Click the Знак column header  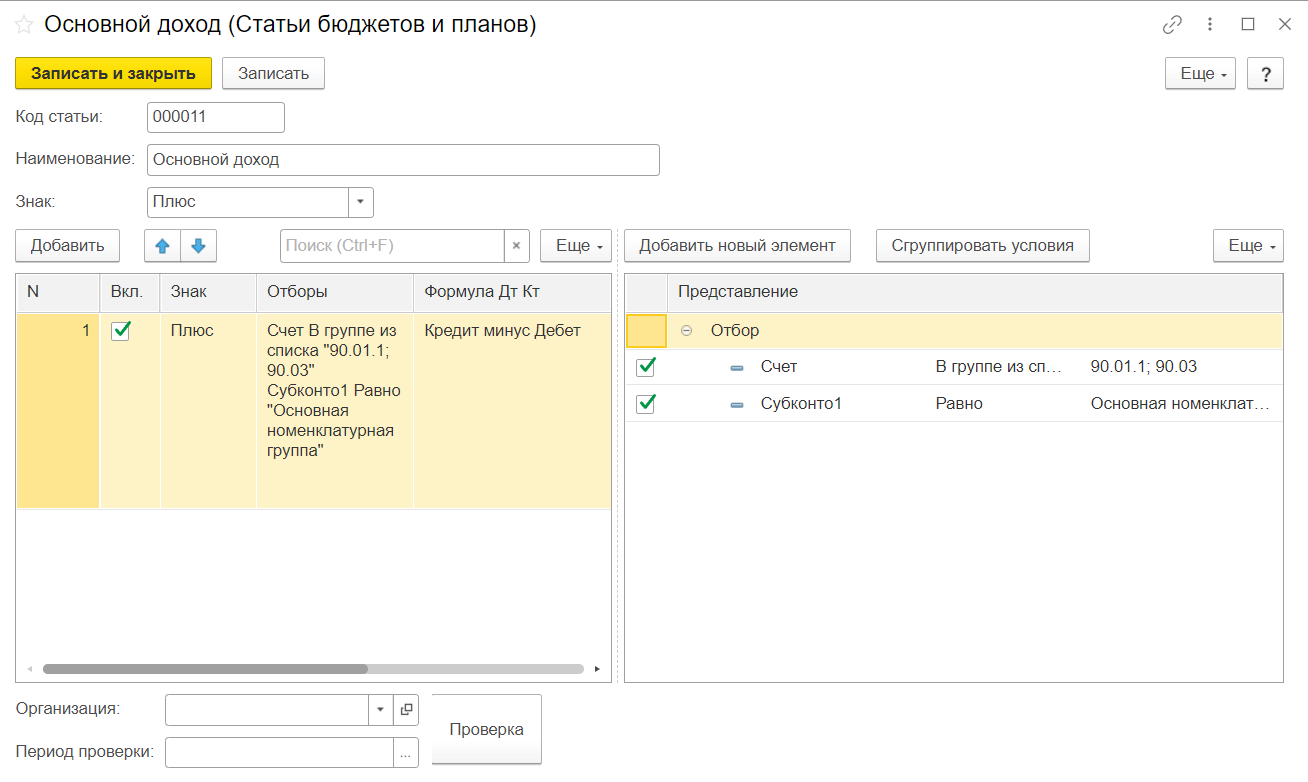208,292
